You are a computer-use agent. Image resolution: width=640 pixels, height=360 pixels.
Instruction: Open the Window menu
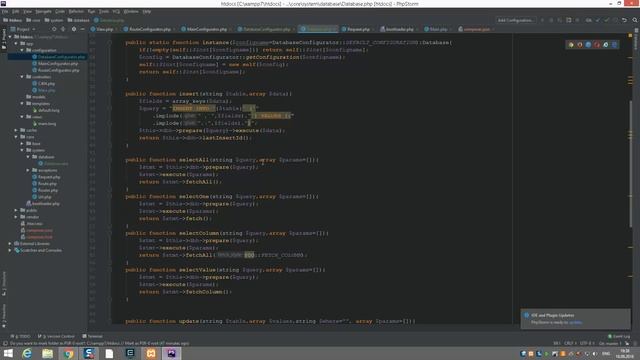click(131, 11)
